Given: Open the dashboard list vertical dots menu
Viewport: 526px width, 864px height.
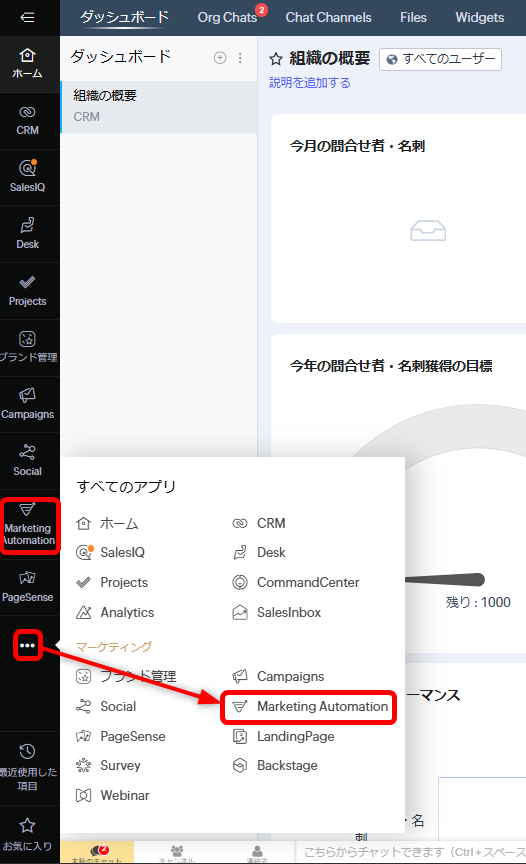Looking at the screenshot, I should tap(240, 58).
